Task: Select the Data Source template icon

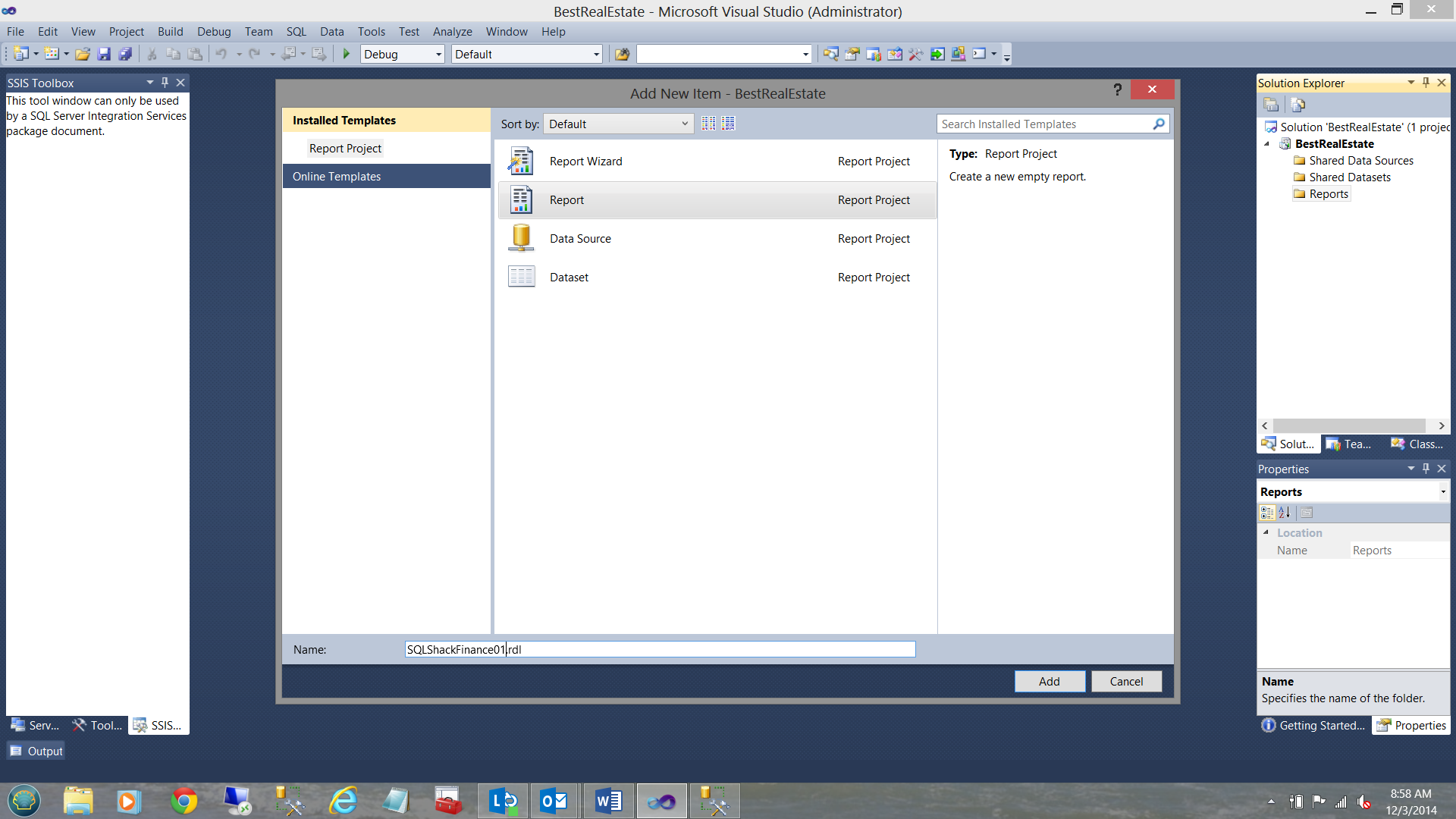Action: point(521,239)
